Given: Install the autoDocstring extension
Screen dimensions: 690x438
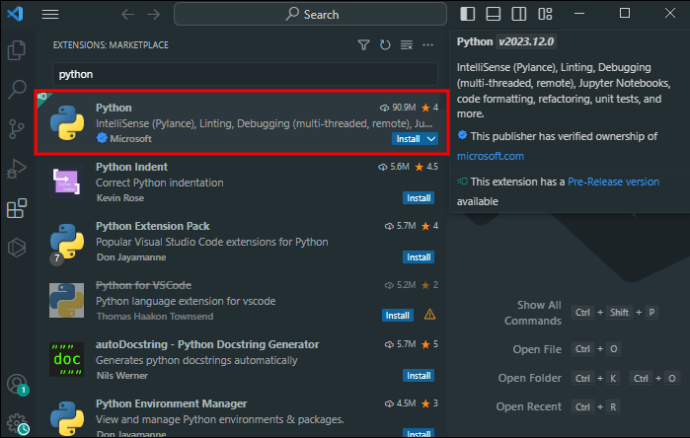Looking at the screenshot, I should click(x=418, y=375).
